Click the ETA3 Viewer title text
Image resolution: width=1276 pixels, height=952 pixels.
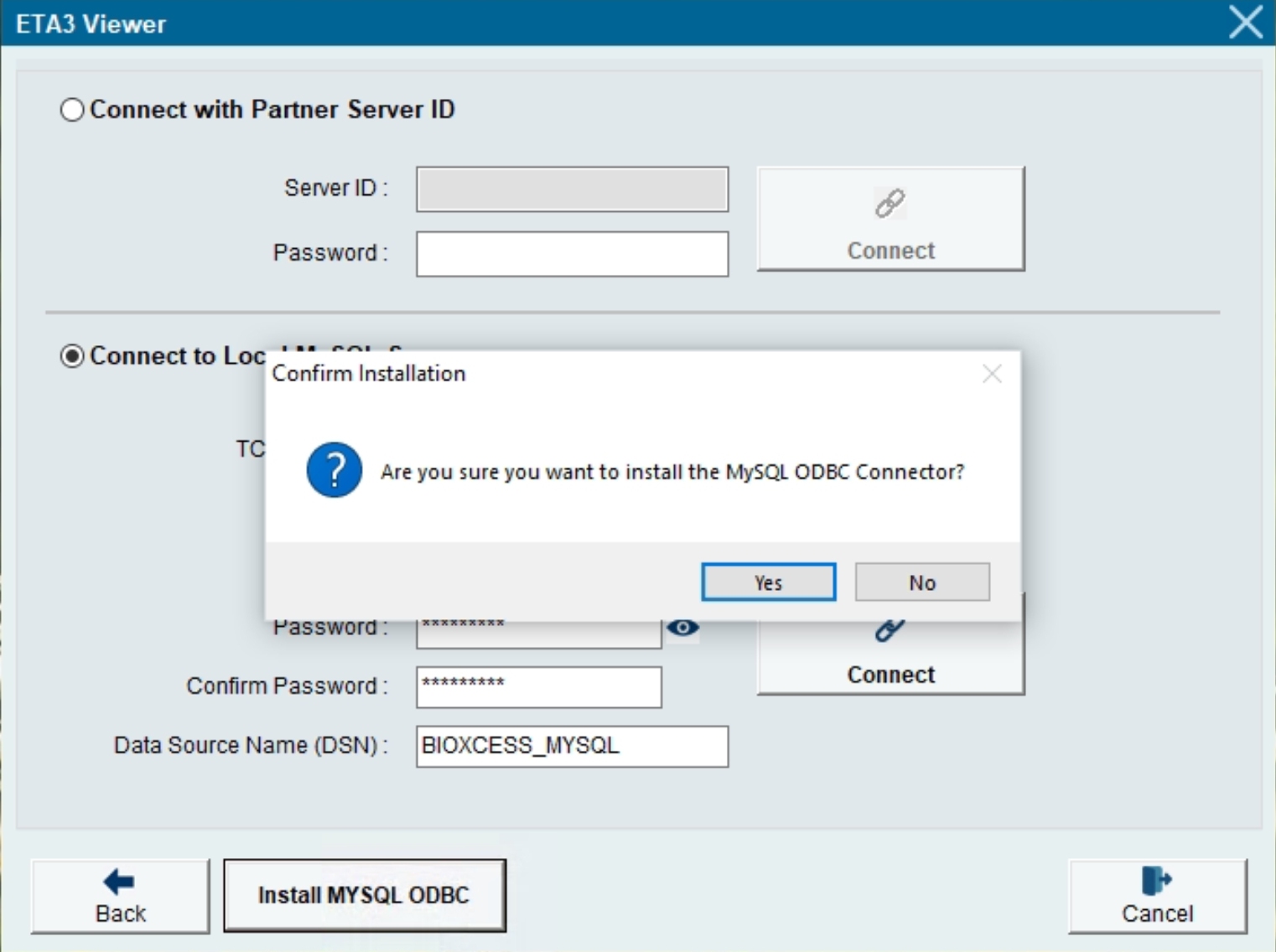pos(91,23)
